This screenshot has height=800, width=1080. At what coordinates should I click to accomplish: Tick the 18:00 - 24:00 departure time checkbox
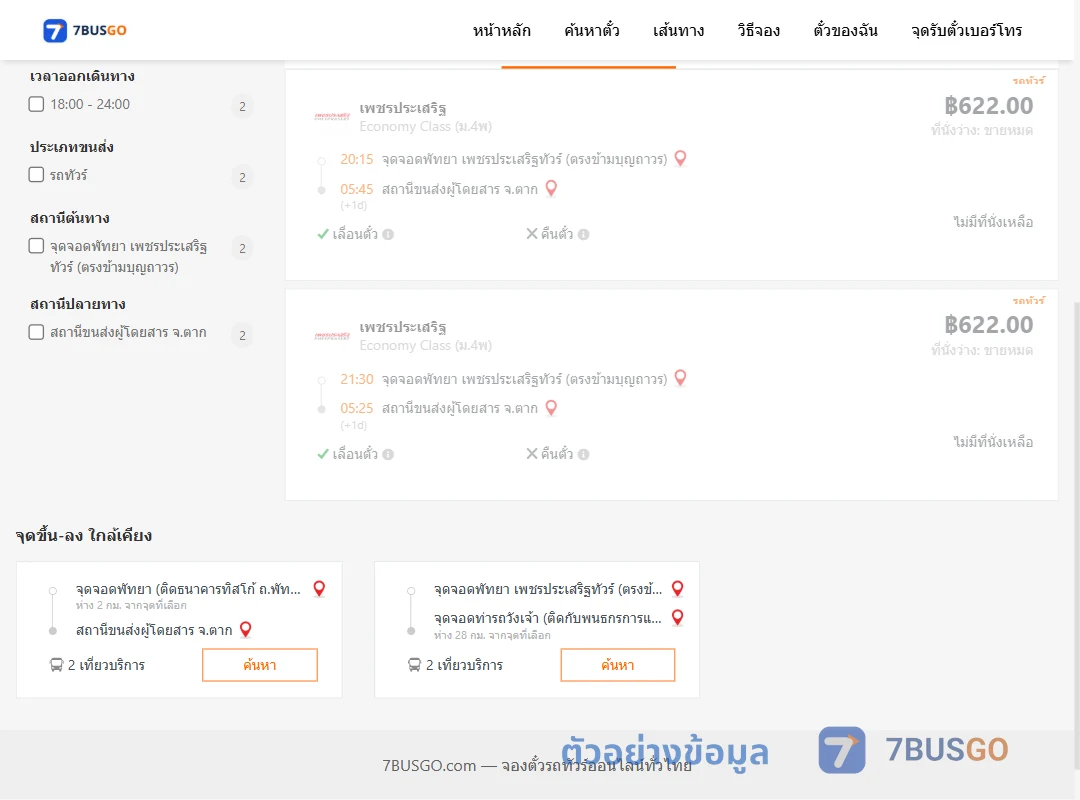point(37,104)
